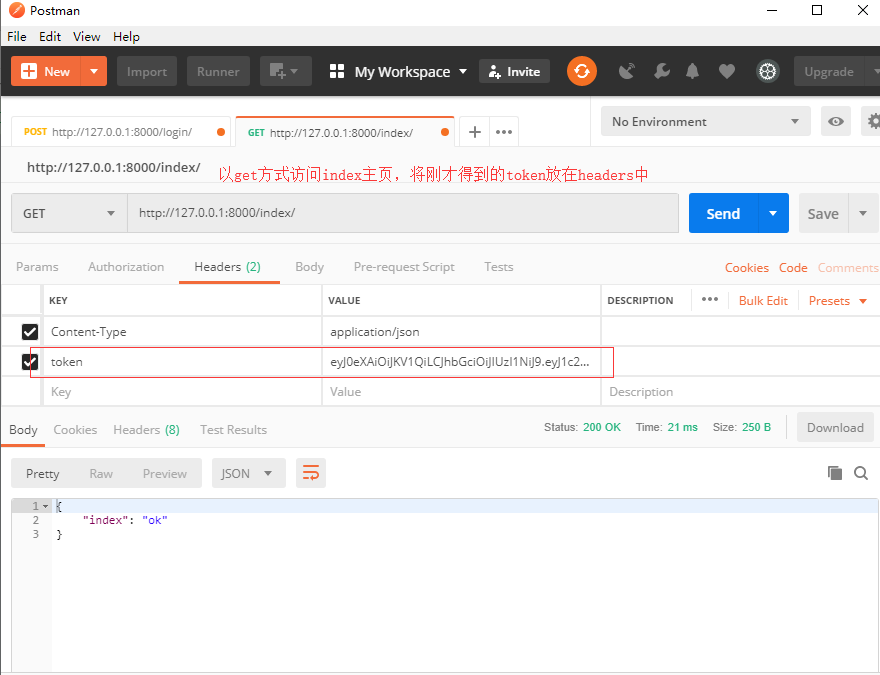This screenshot has width=880, height=675.
Task: Open the No Environment selector
Action: point(705,121)
